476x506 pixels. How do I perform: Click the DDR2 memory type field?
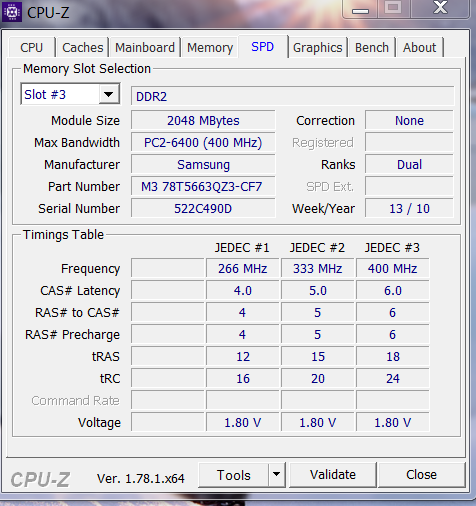[x=292, y=96]
